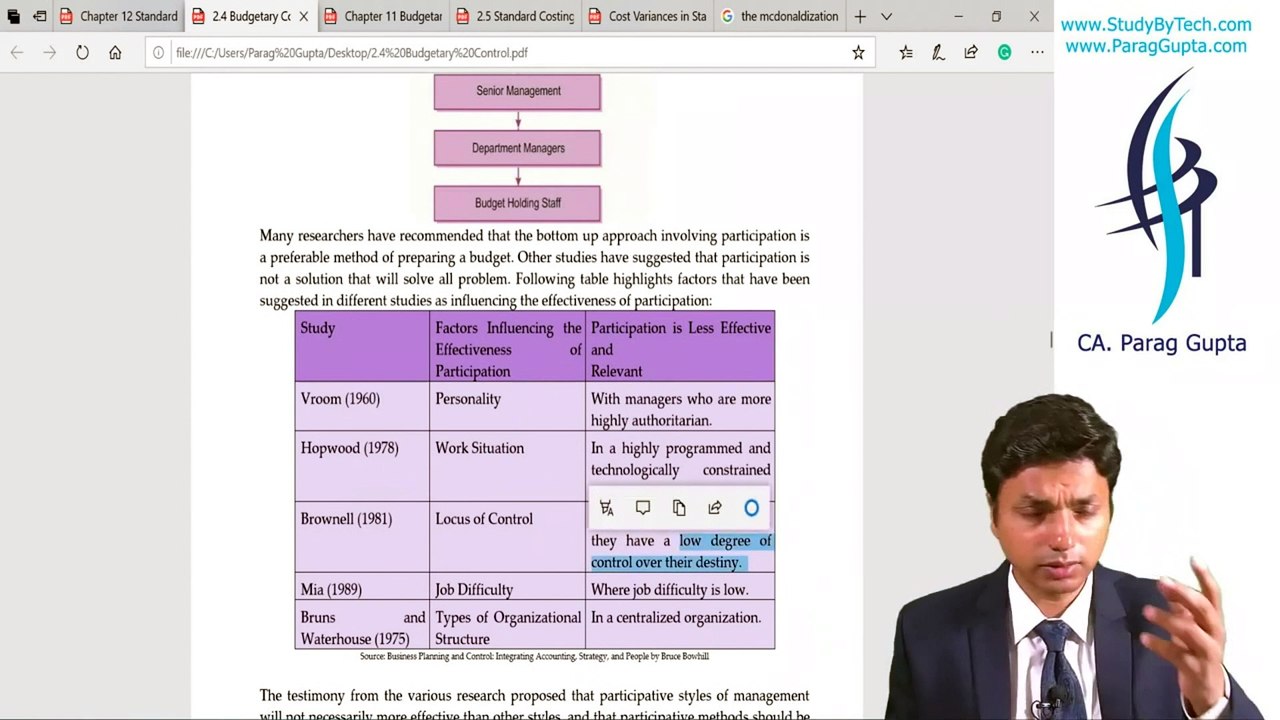
Task: Open Settings and more menu
Action: click(1037, 53)
